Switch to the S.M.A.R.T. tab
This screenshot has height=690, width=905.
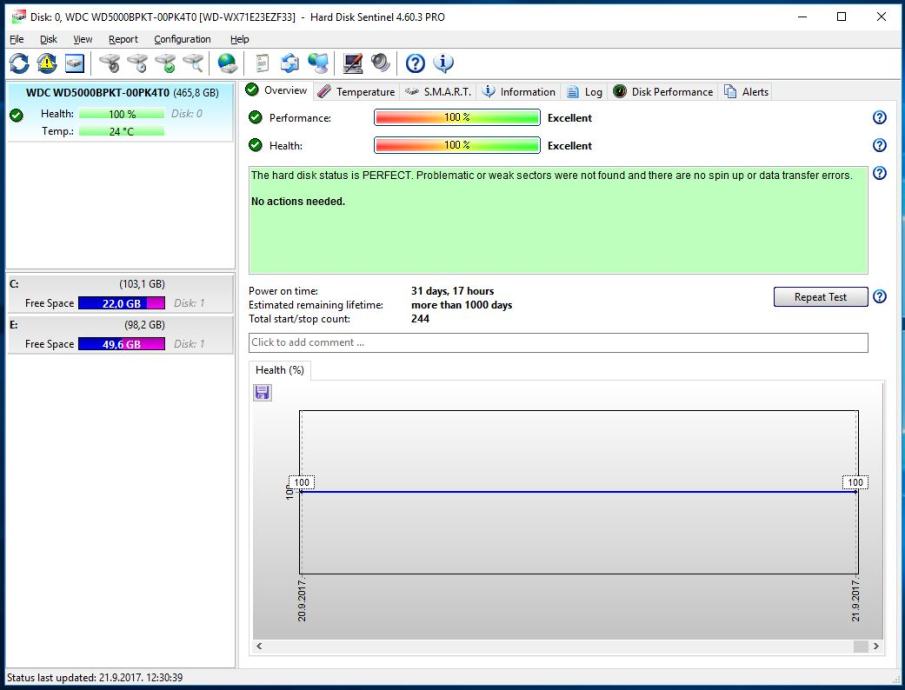tap(438, 92)
